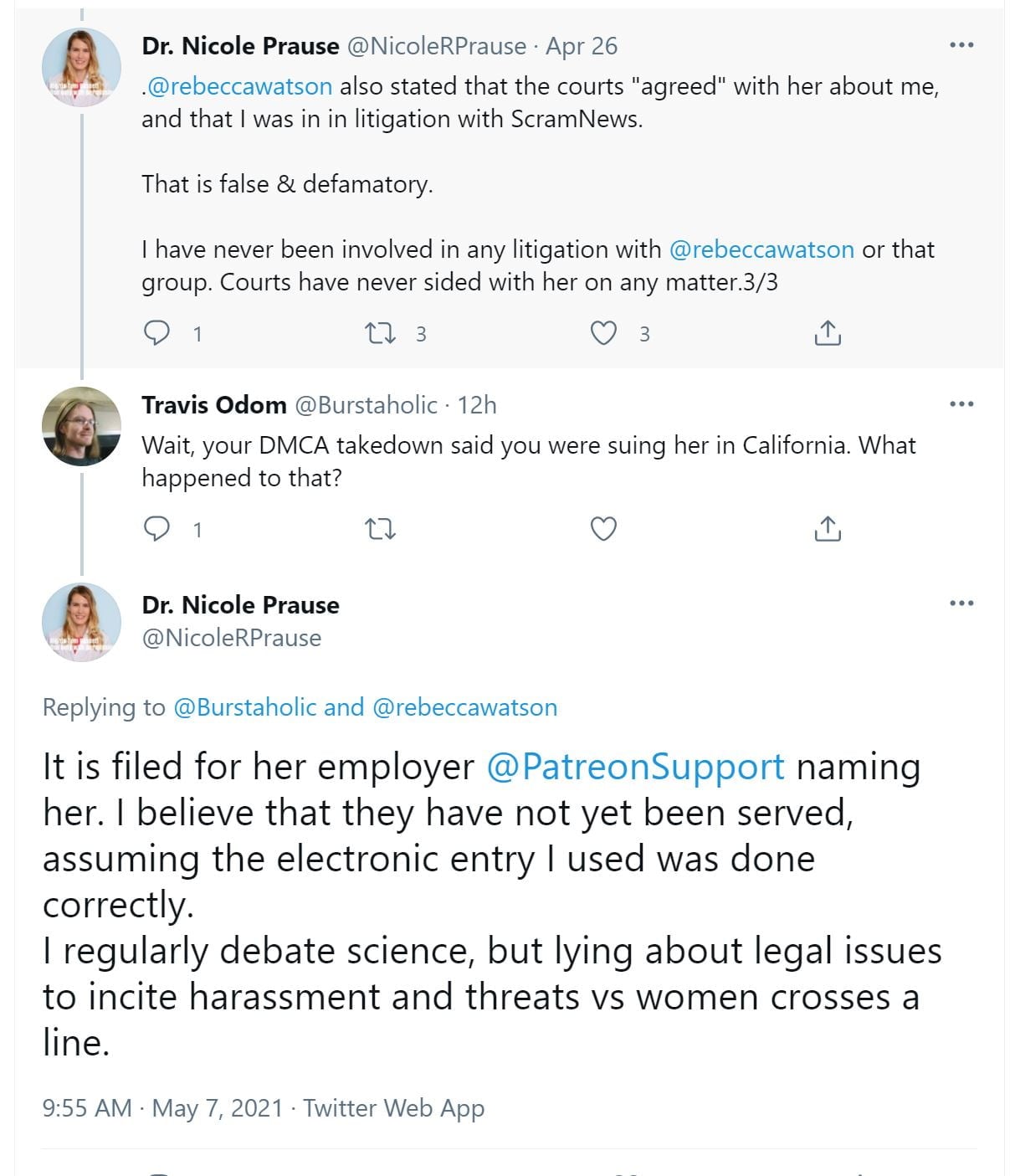Image resolution: width=1015 pixels, height=1176 pixels.
Task: Reply to Nicole Prause's Apr 26 tweet
Action: click(x=157, y=333)
